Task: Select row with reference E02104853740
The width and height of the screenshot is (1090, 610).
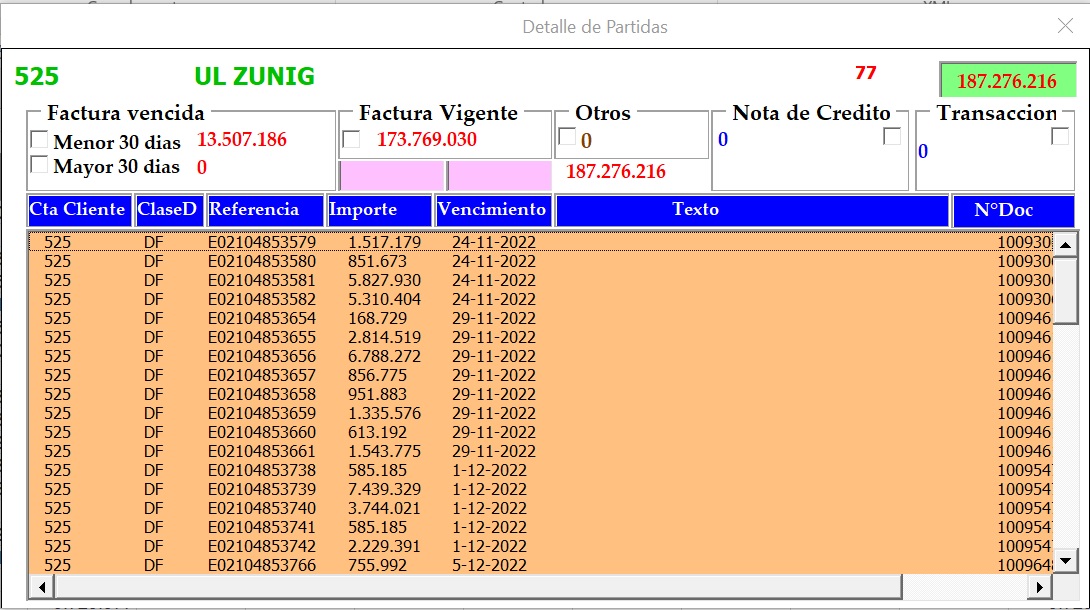Action: point(541,508)
